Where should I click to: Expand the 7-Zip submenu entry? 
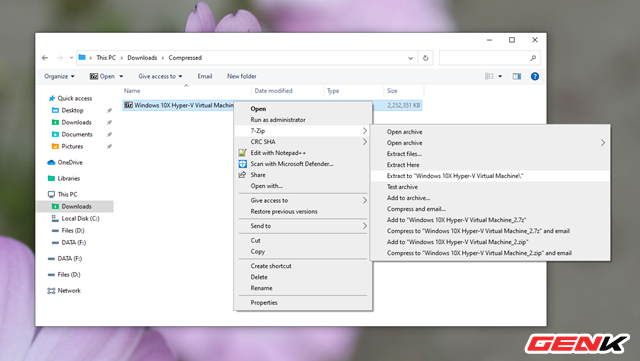(303, 131)
